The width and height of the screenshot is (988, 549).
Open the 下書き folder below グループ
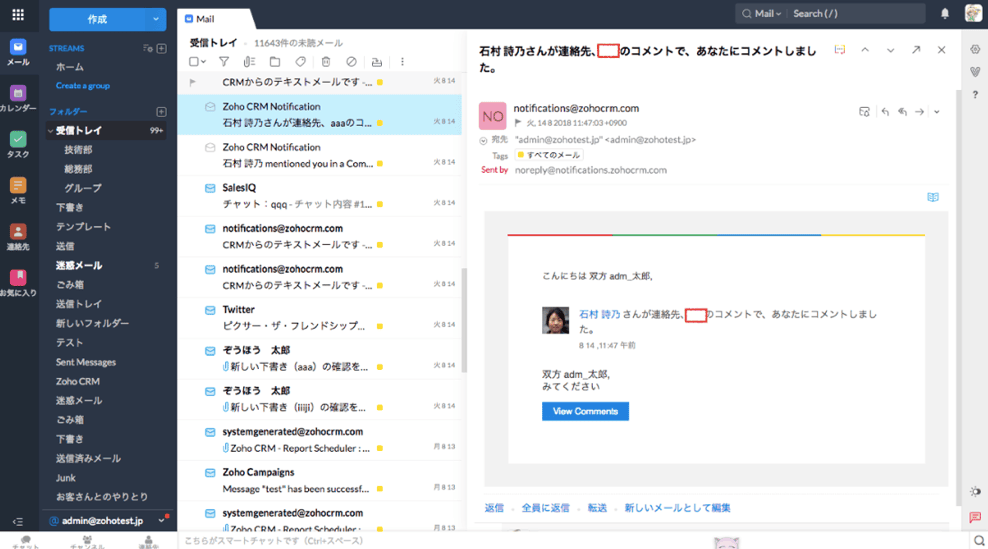70,207
